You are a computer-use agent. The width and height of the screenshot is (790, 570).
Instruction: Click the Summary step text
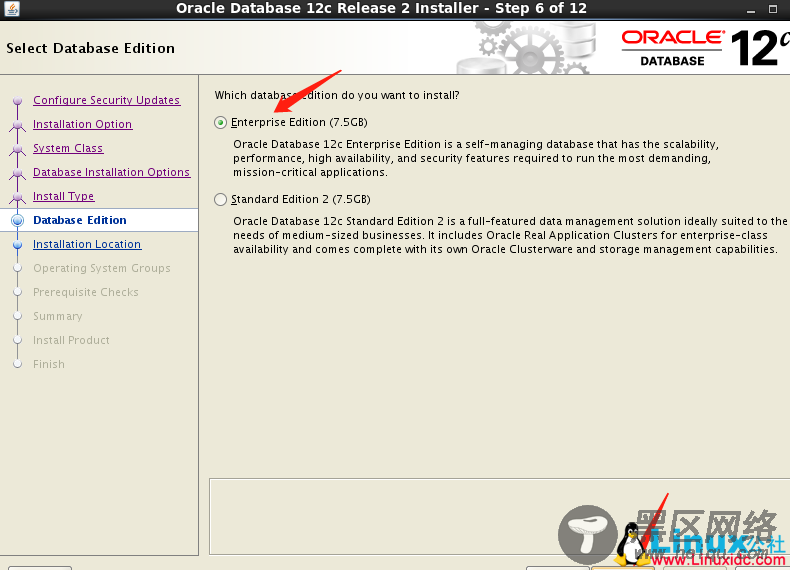pos(57,316)
